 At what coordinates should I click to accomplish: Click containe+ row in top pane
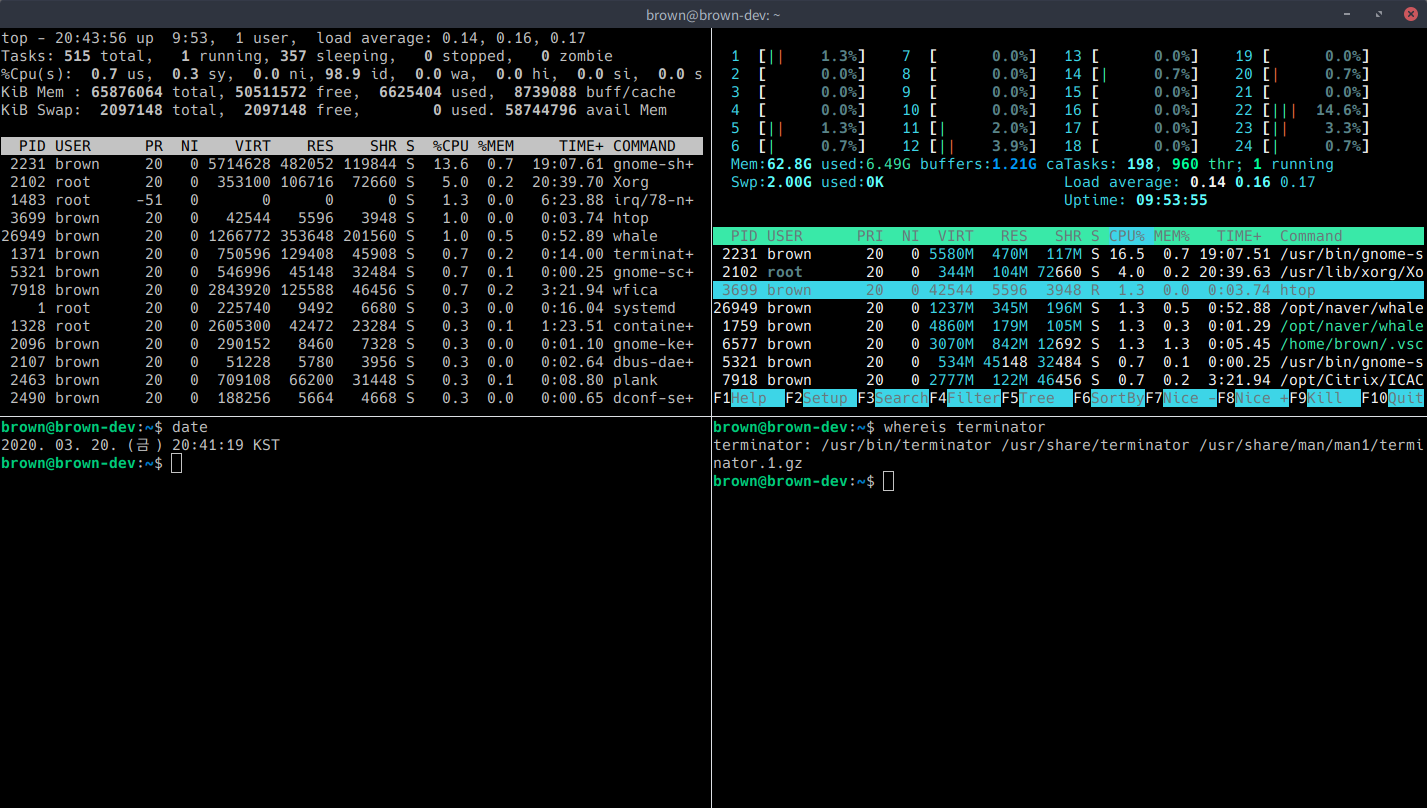pyautogui.click(x=352, y=326)
